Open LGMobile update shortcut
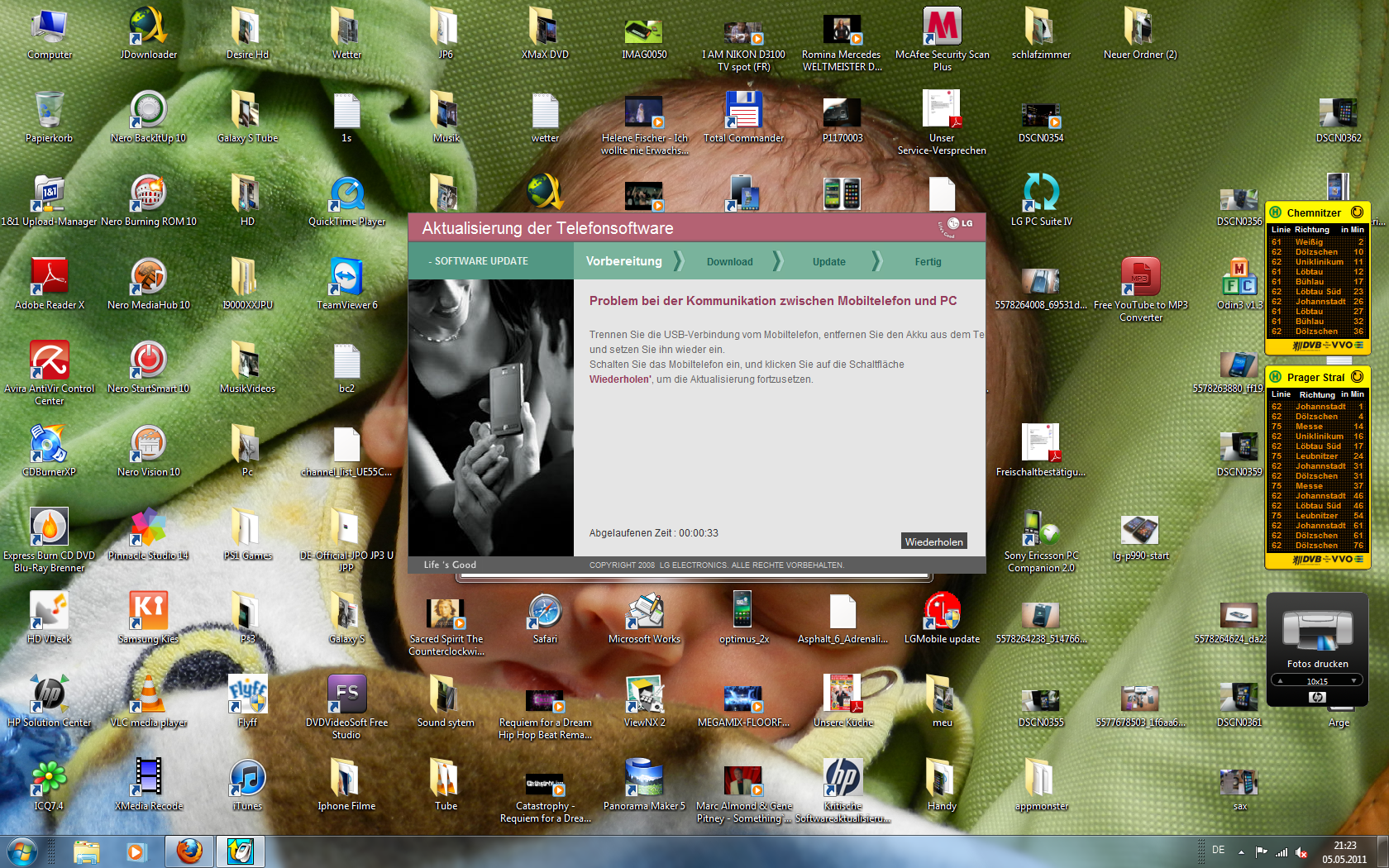Viewport: 1389px width, 868px height. tap(943, 618)
